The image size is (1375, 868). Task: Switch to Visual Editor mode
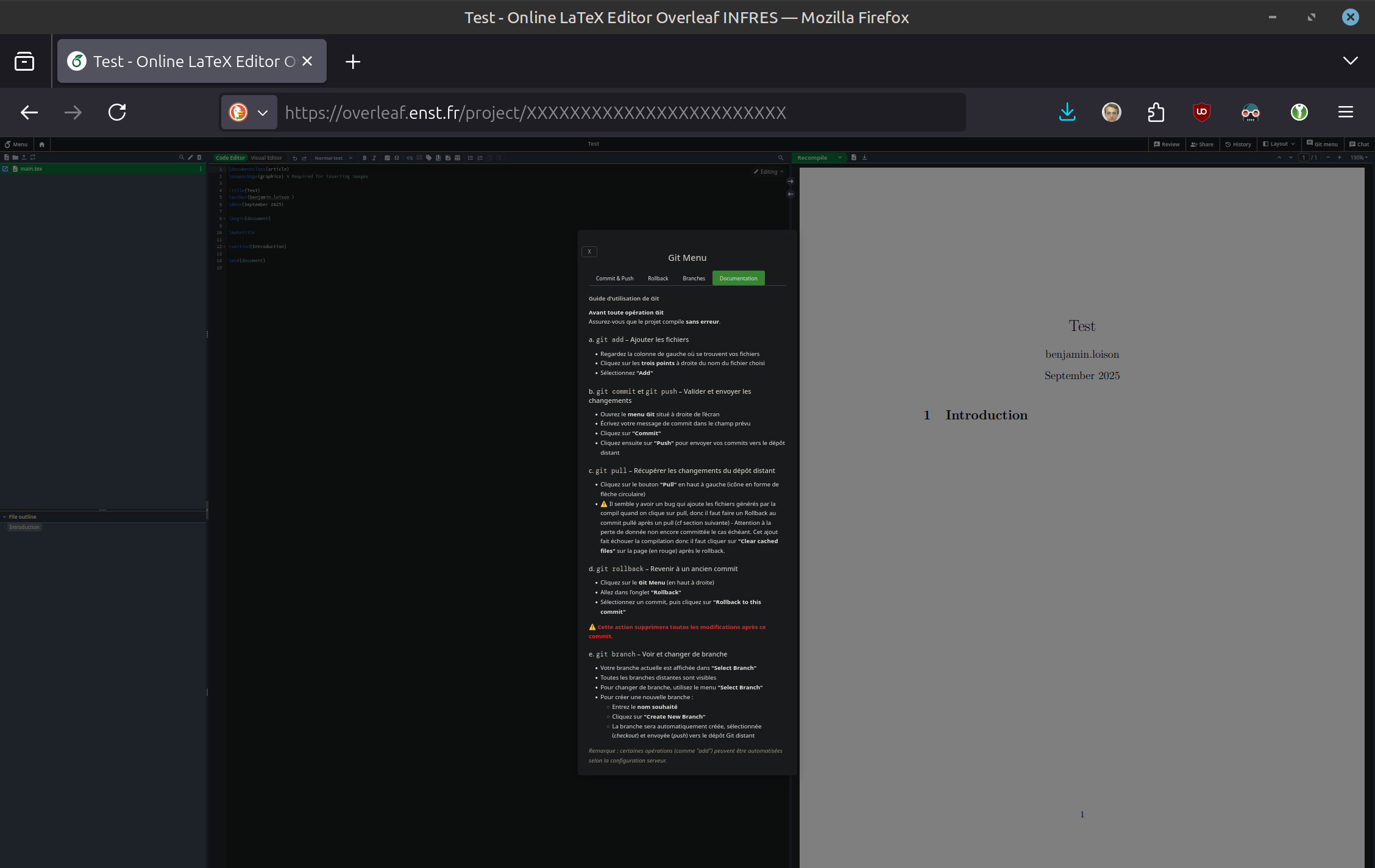(x=266, y=158)
